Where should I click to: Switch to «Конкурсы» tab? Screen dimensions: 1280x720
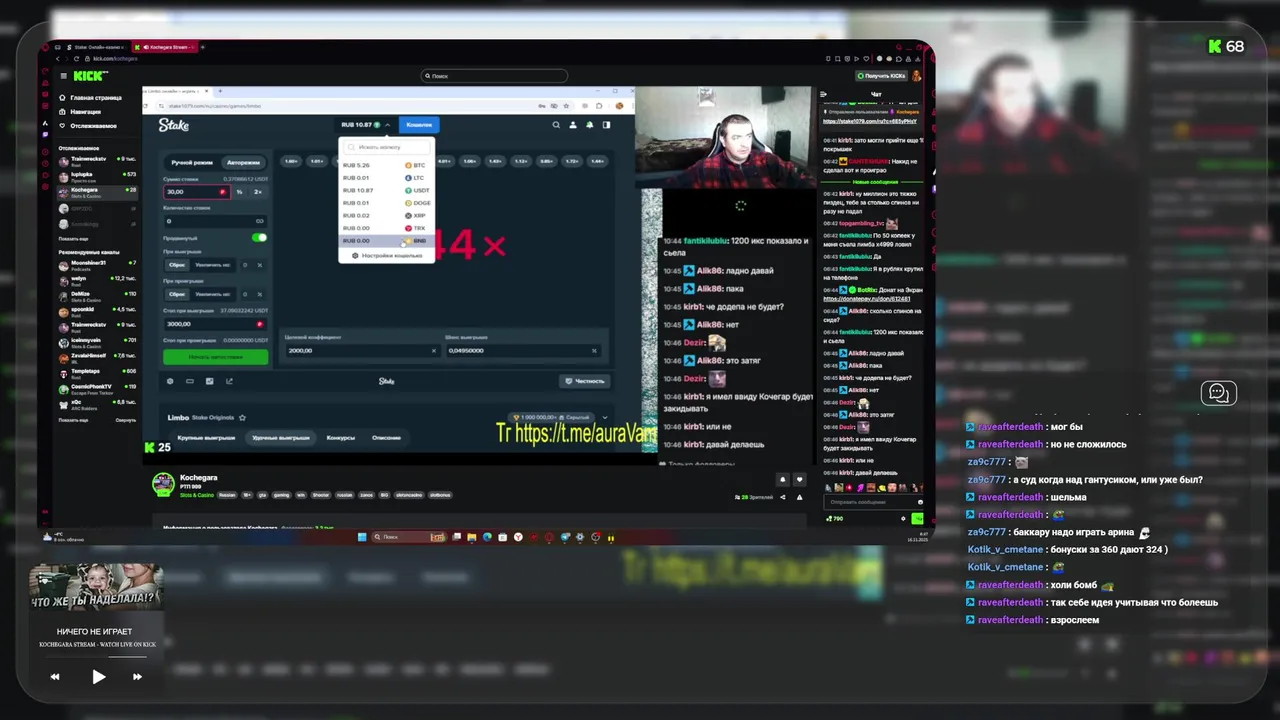340,438
